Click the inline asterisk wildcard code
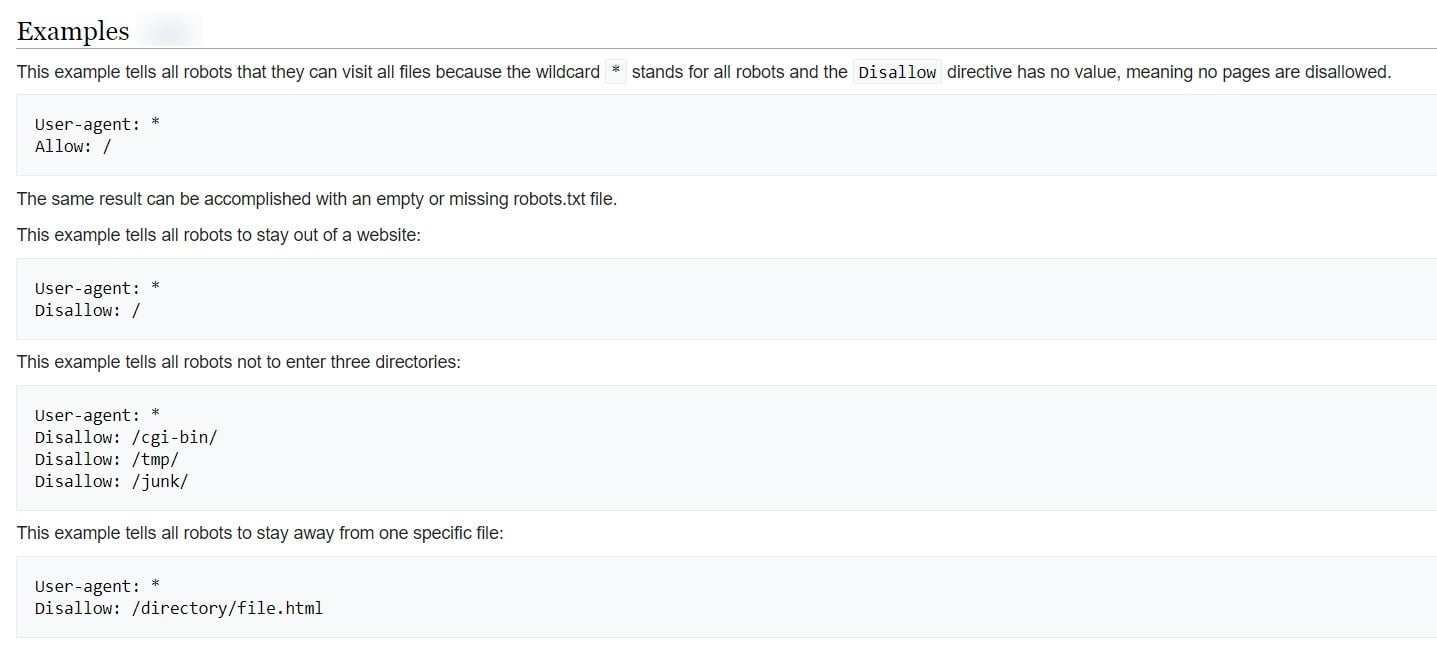 (616, 72)
